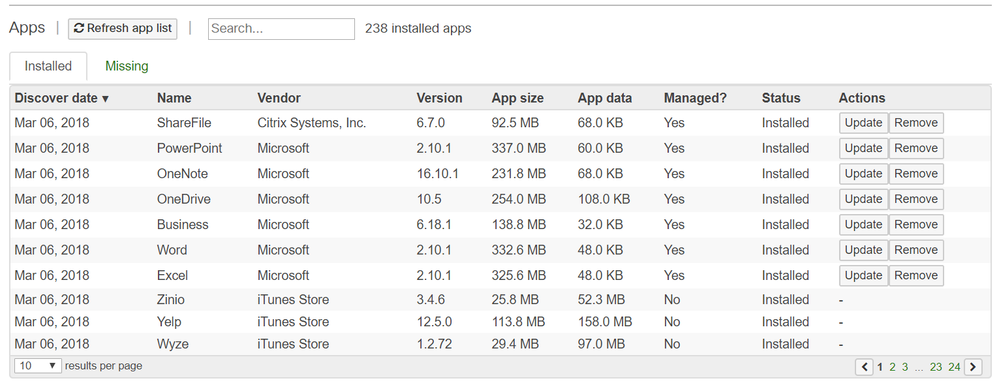
Task: Select the ShareFile app name
Action: 184,123
